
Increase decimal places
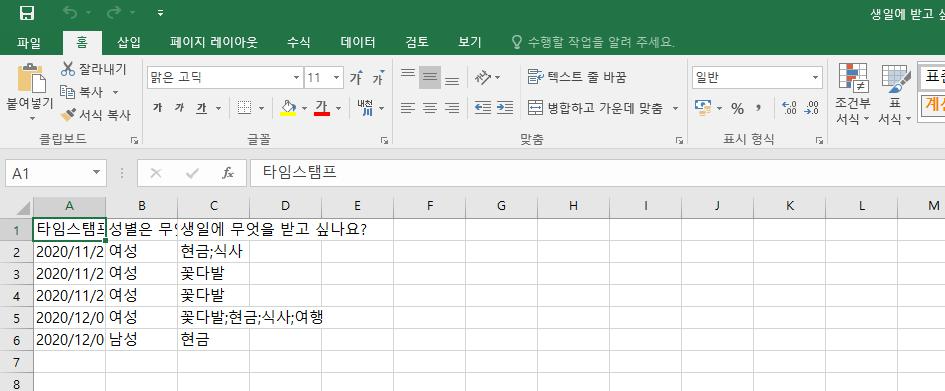[x=789, y=108]
